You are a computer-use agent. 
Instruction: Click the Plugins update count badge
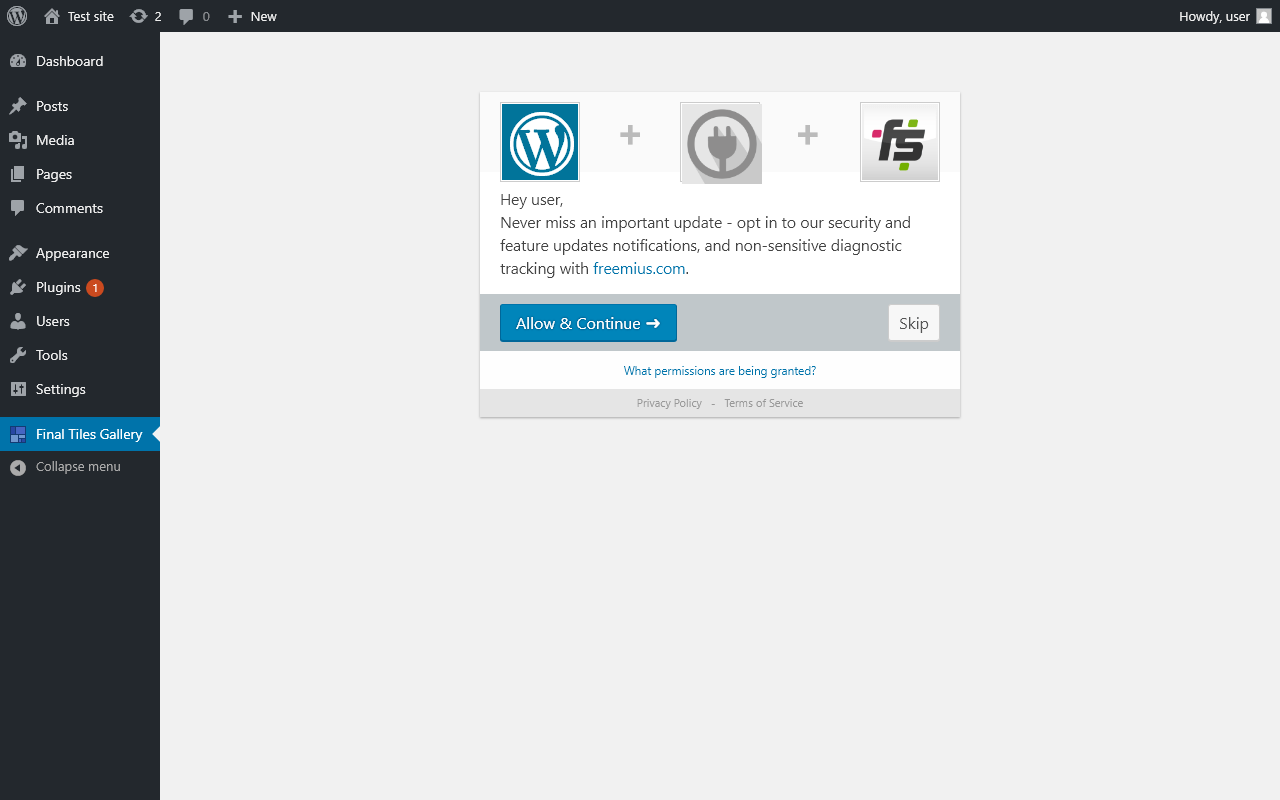95,288
